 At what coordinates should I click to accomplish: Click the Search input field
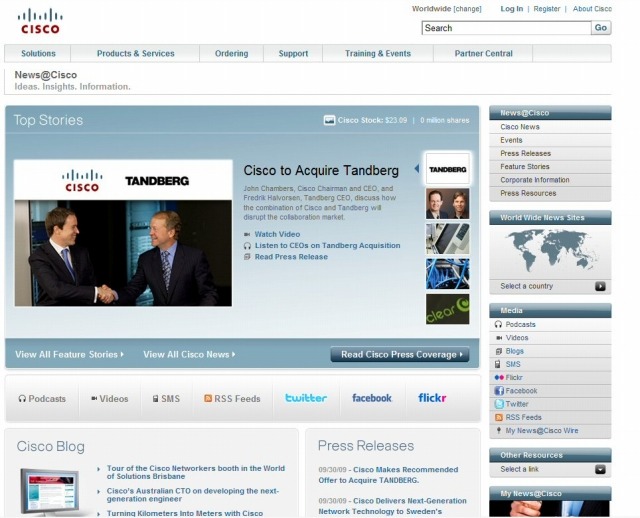[506, 28]
